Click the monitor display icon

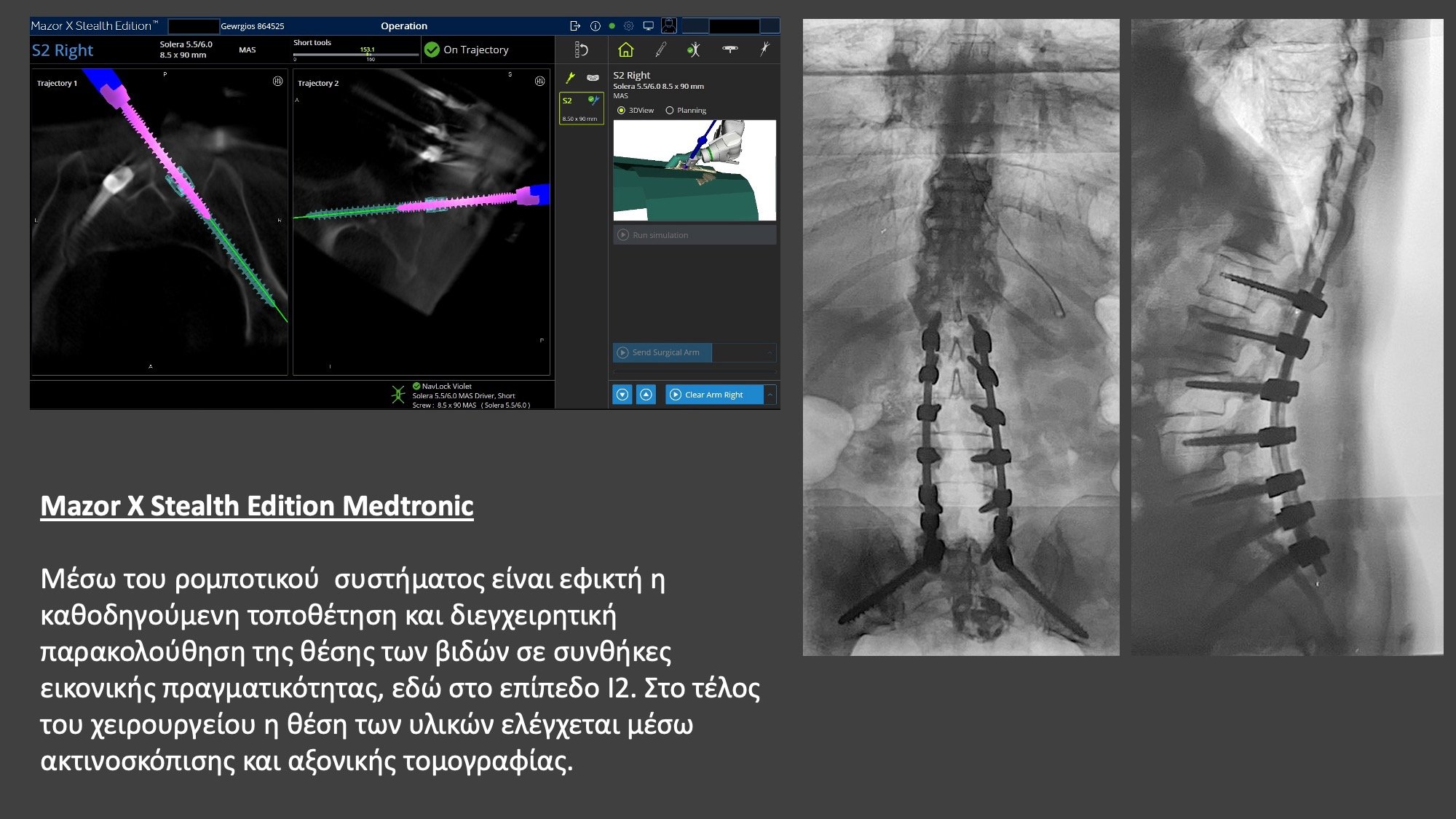[648, 26]
